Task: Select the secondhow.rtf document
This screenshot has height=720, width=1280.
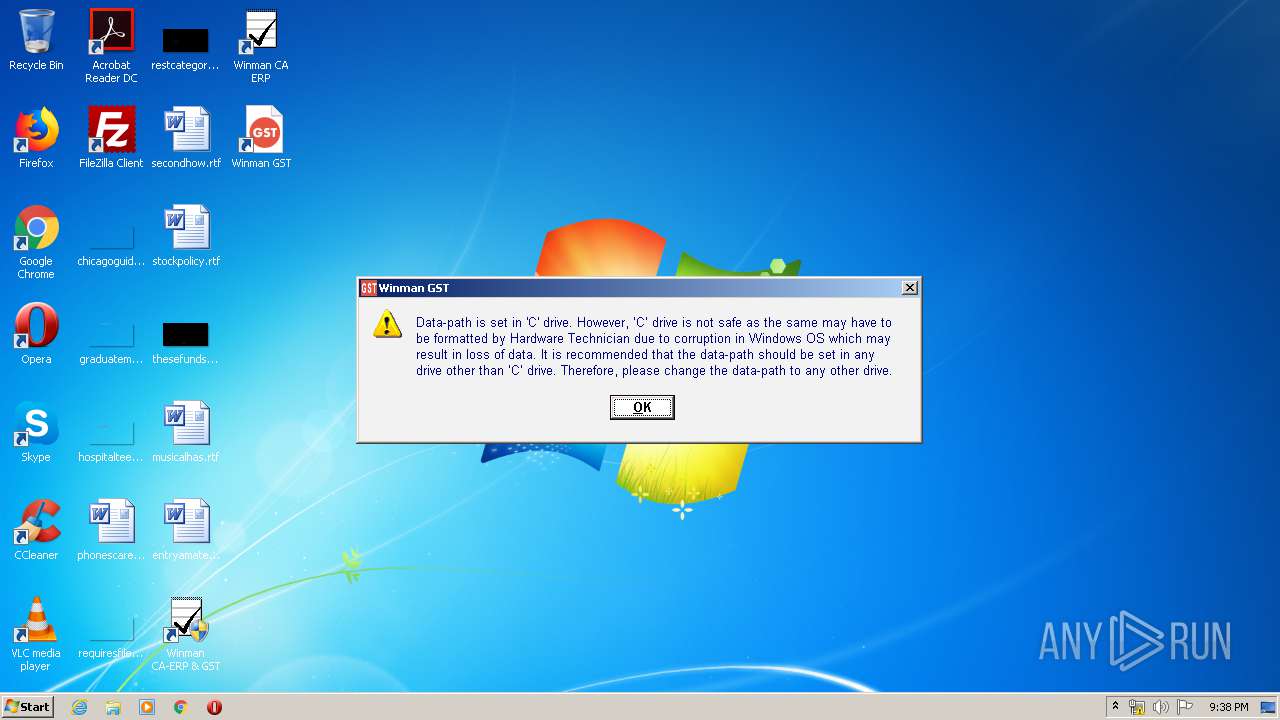Action: pyautogui.click(x=186, y=138)
